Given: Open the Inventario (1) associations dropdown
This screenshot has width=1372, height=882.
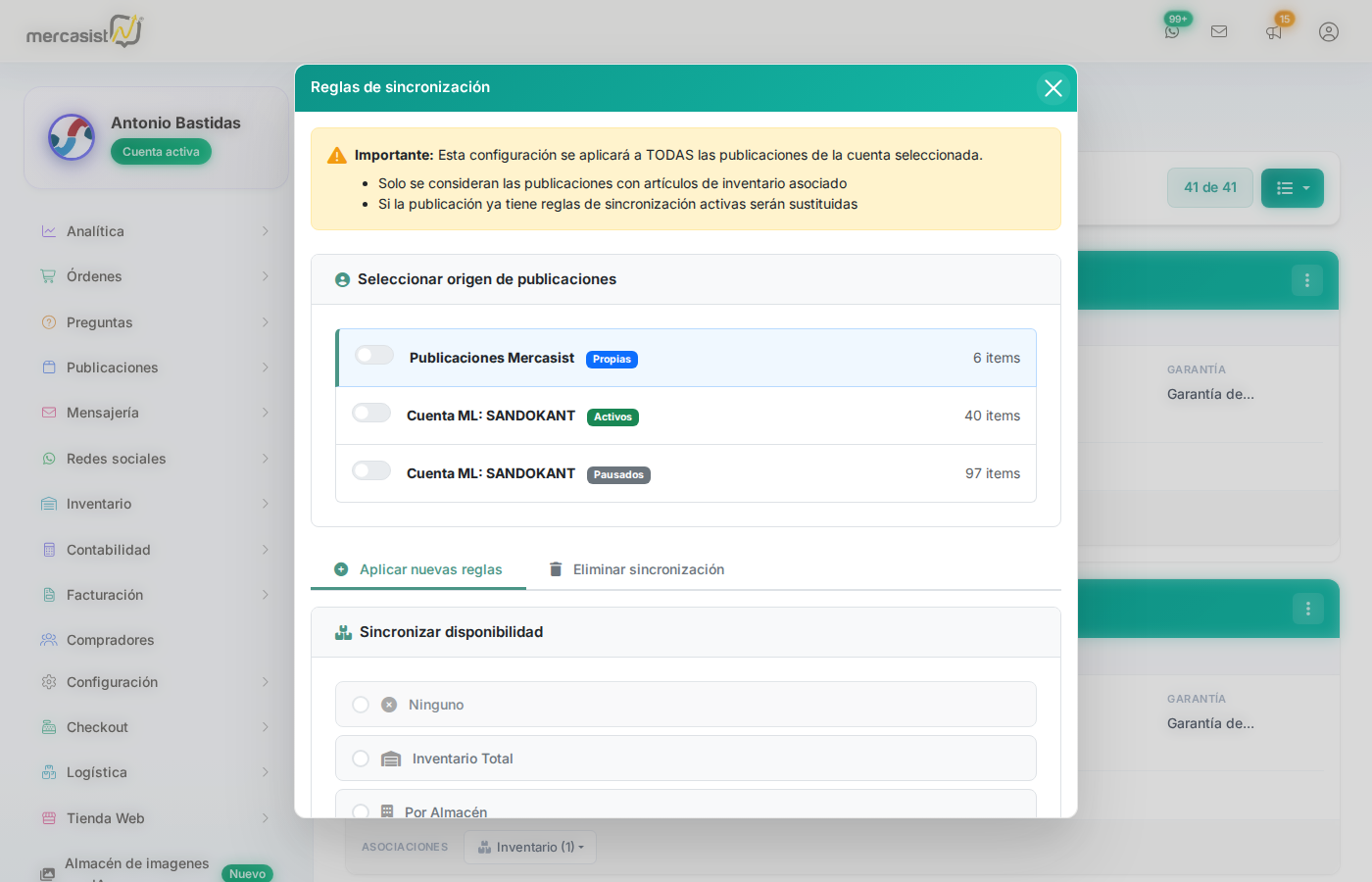Looking at the screenshot, I should (x=530, y=847).
